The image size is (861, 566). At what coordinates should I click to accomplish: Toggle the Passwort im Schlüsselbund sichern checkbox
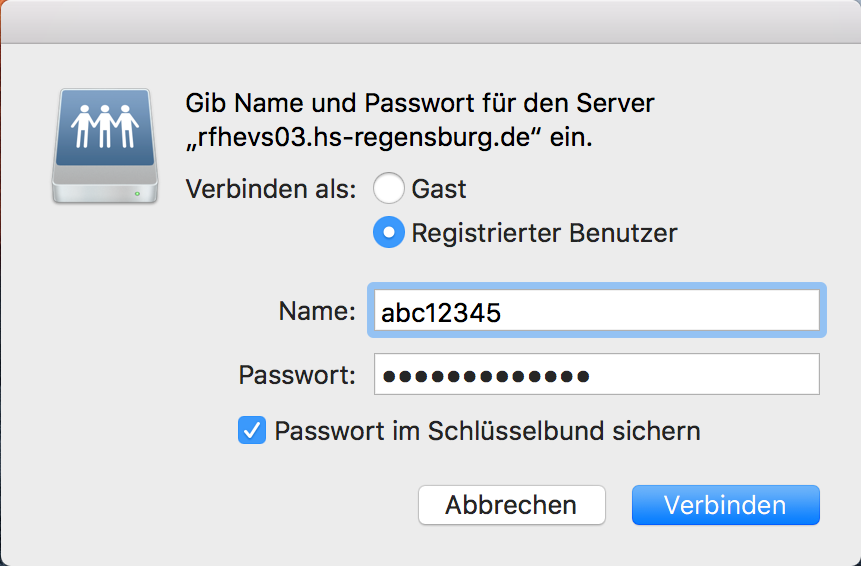point(252,430)
